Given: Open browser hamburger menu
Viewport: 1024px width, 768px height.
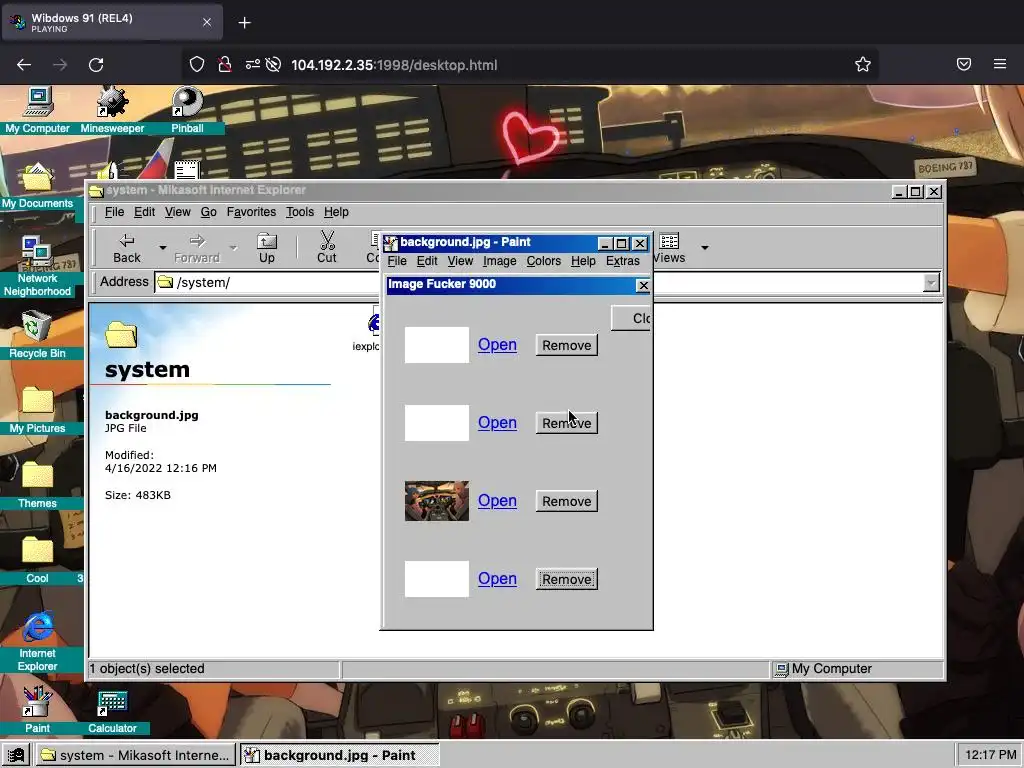Looking at the screenshot, I should pyautogui.click(x=1000, y=64).
